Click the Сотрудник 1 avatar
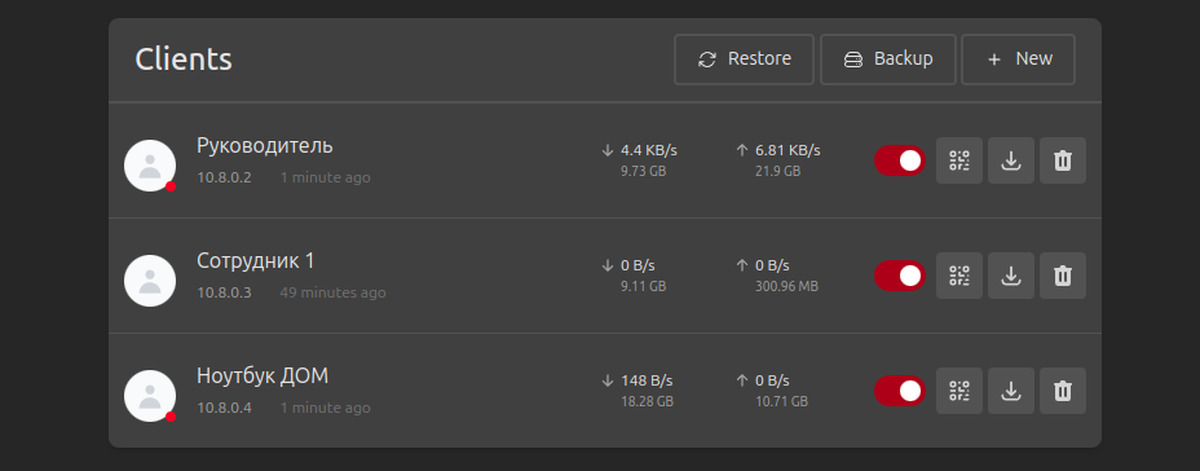 click(x=150, y=280)
